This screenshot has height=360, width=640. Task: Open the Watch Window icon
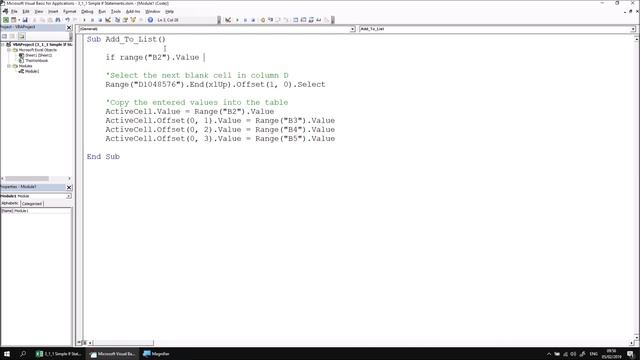point(311,20)
